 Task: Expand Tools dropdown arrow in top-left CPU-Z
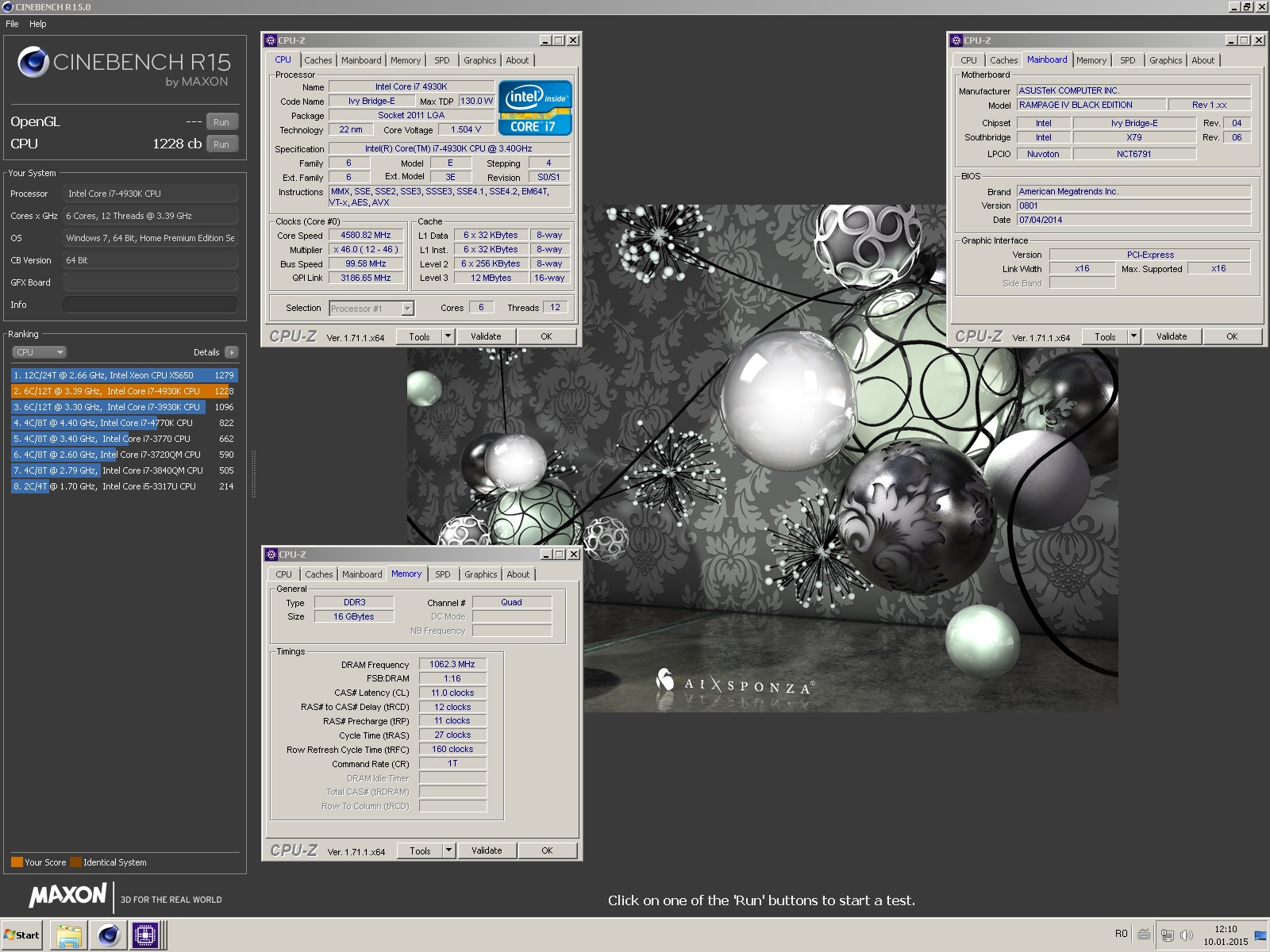coord(448,336)
